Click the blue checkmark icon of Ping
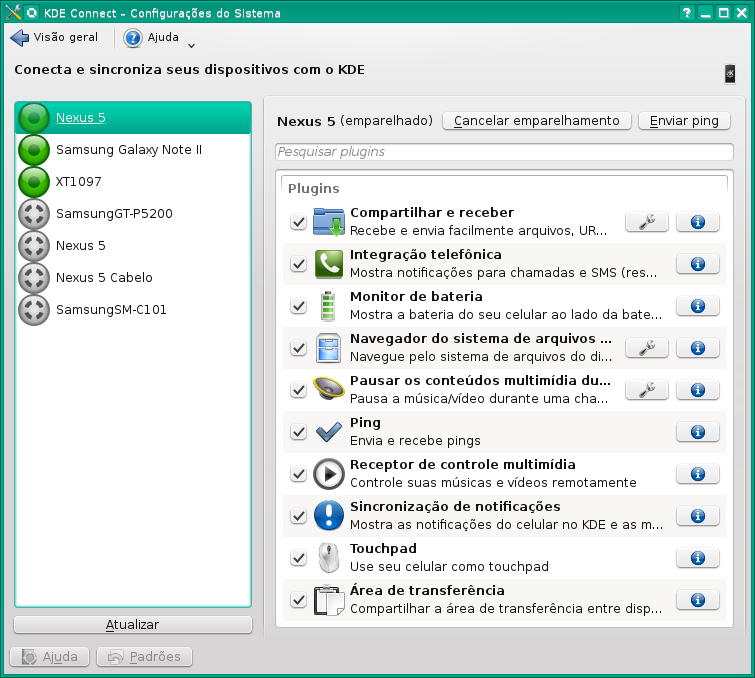755x678 pixels. click(328, 432)
